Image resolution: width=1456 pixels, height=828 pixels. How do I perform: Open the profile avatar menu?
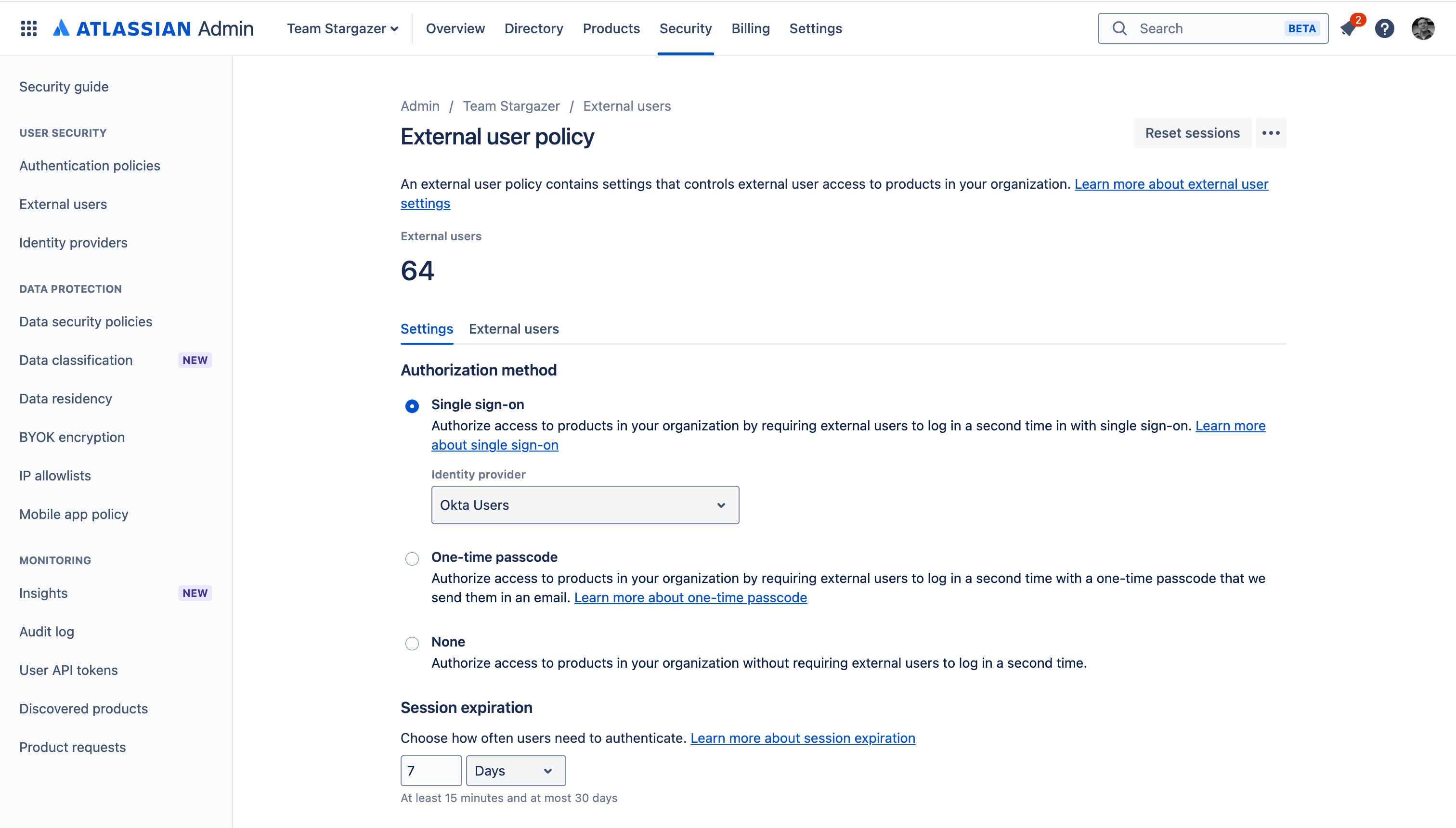click(x=1424, y=28)
